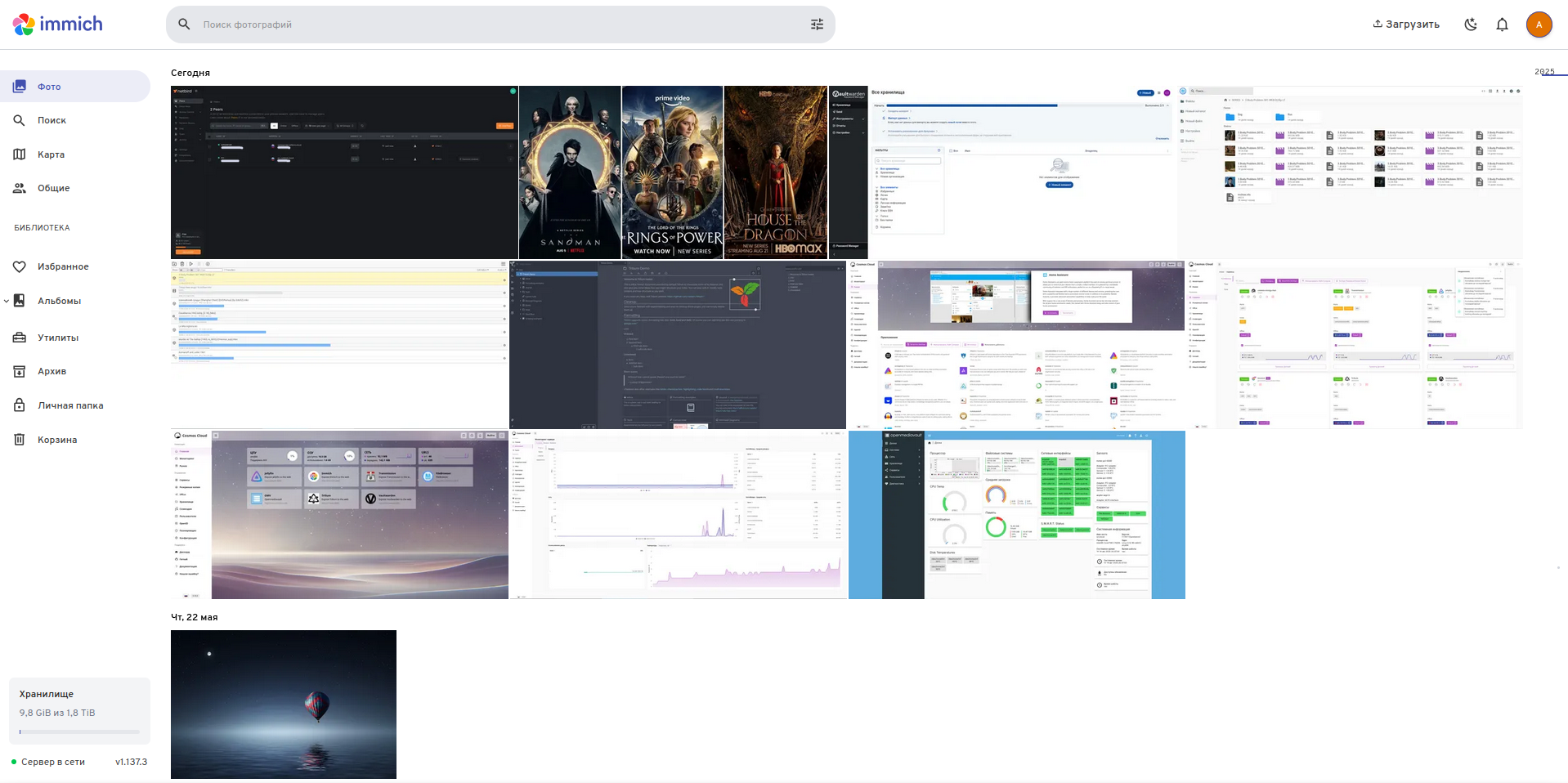Open user account avatar menu
1568x783 pixels.
coord(1539,25)
